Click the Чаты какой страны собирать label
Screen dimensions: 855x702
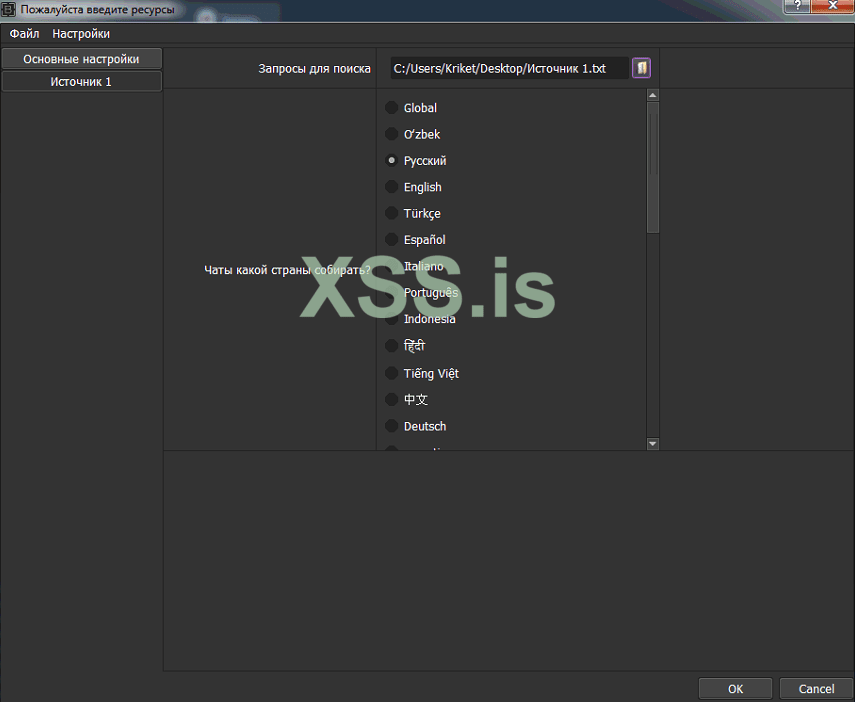point(287,270)
